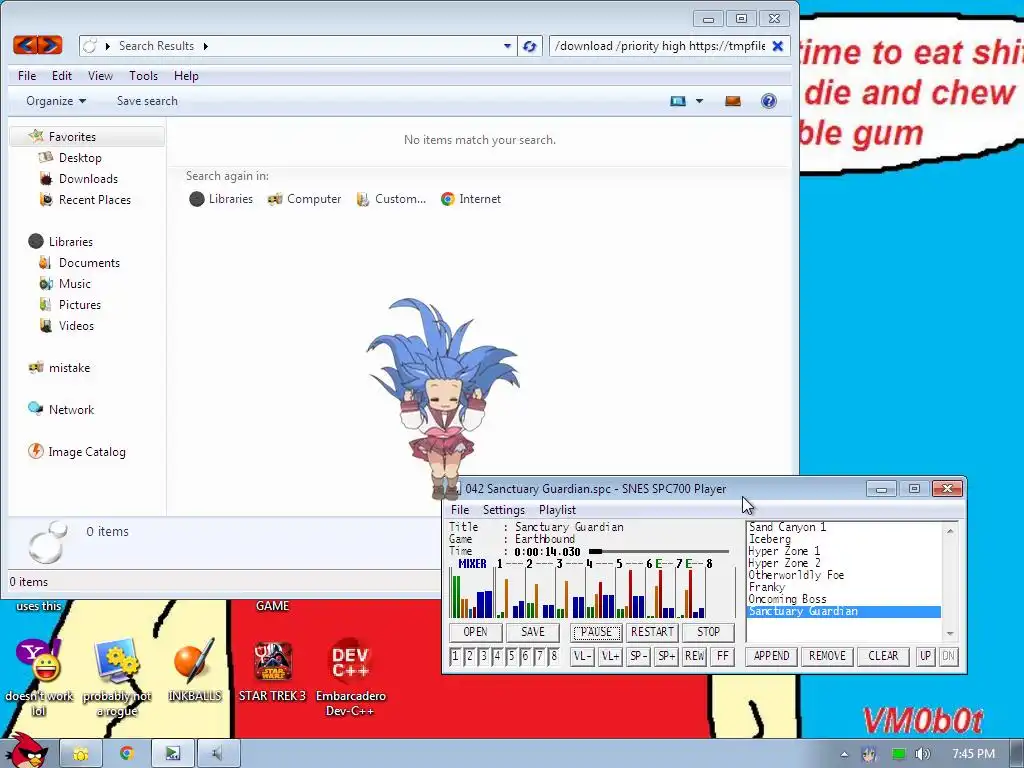Click the APPEND playlist button
Viewport: 1024px width, 768px height.
tap(771, 656)
